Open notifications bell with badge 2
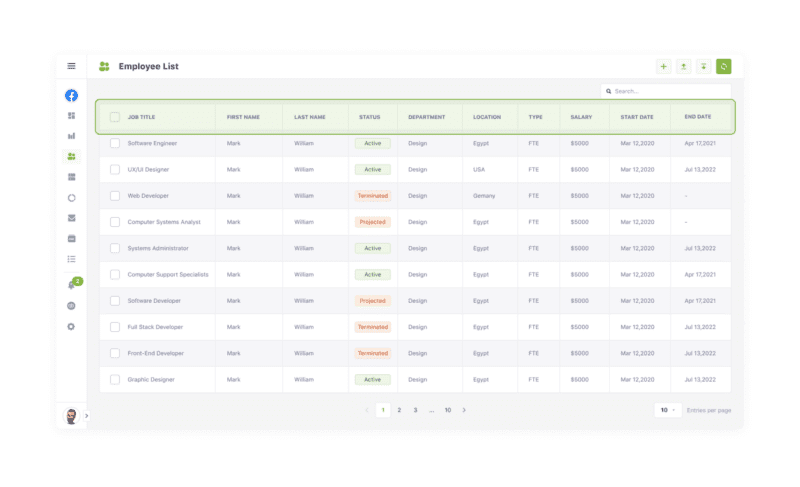 (71, 286)
